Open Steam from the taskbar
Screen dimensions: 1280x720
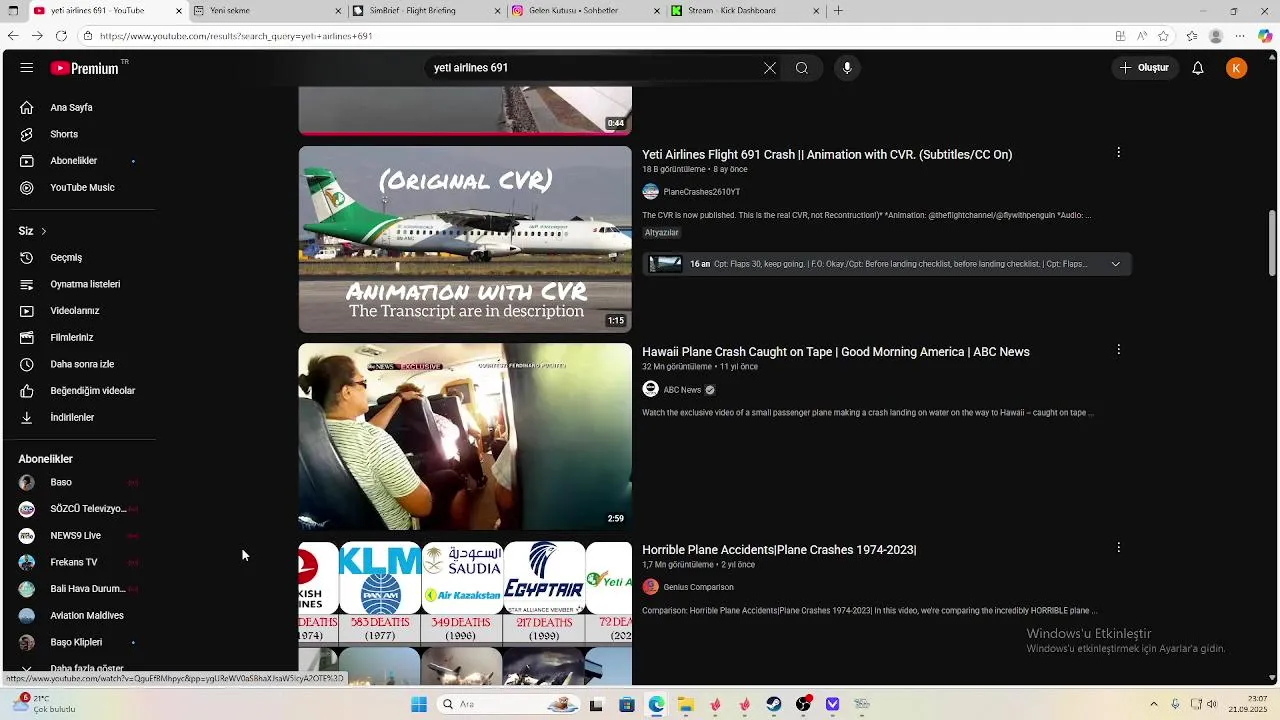774,704
